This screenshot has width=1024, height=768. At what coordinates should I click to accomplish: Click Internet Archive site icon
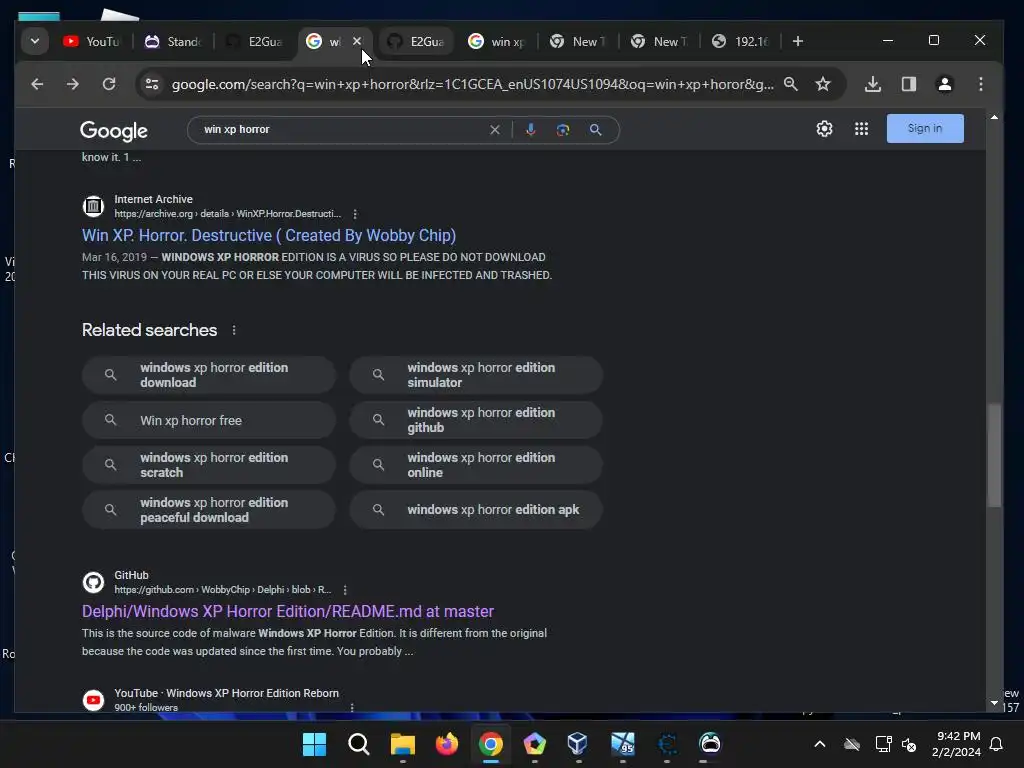point(93,206)
